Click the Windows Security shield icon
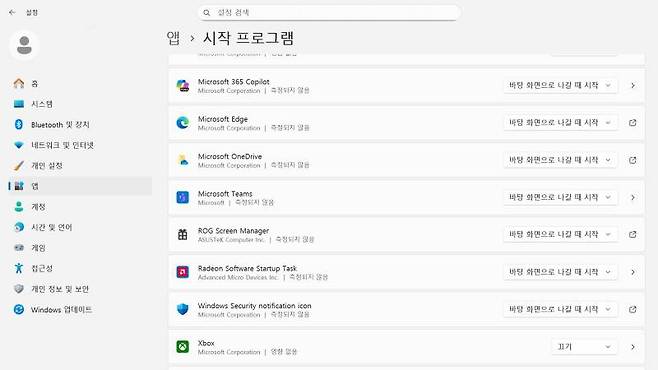Image resolution: width=658 pixels, height=370 pixels. pyautogui.click(x=183, y=309)
